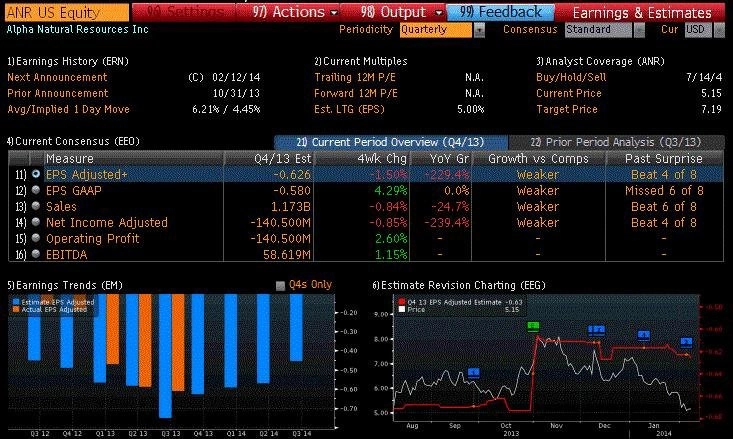
Task: Click the Prior Announcement date 10/31/13
Action: (x=236, y=93)
